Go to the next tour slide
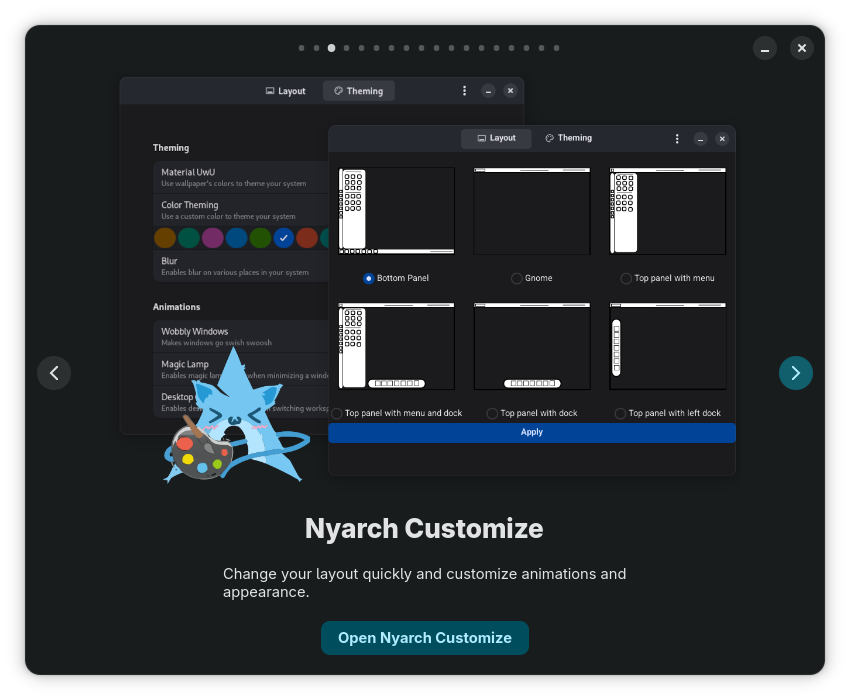The height and width of the screenshot is (700, 850). pyautogui.click(x=795, y=373)
